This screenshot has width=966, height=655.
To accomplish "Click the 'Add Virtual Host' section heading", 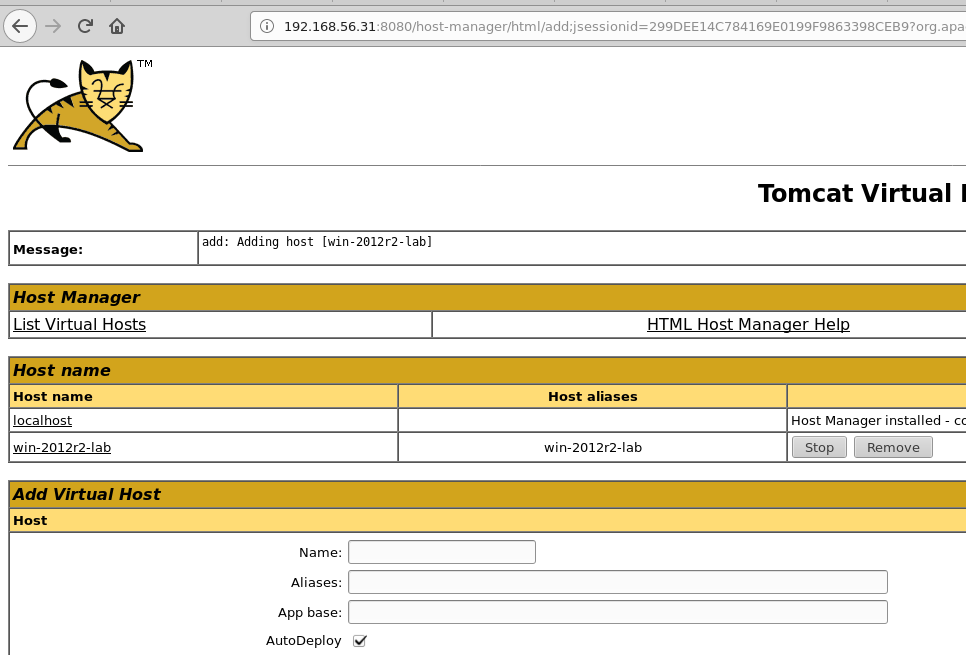I will click(x=87, y=494).
